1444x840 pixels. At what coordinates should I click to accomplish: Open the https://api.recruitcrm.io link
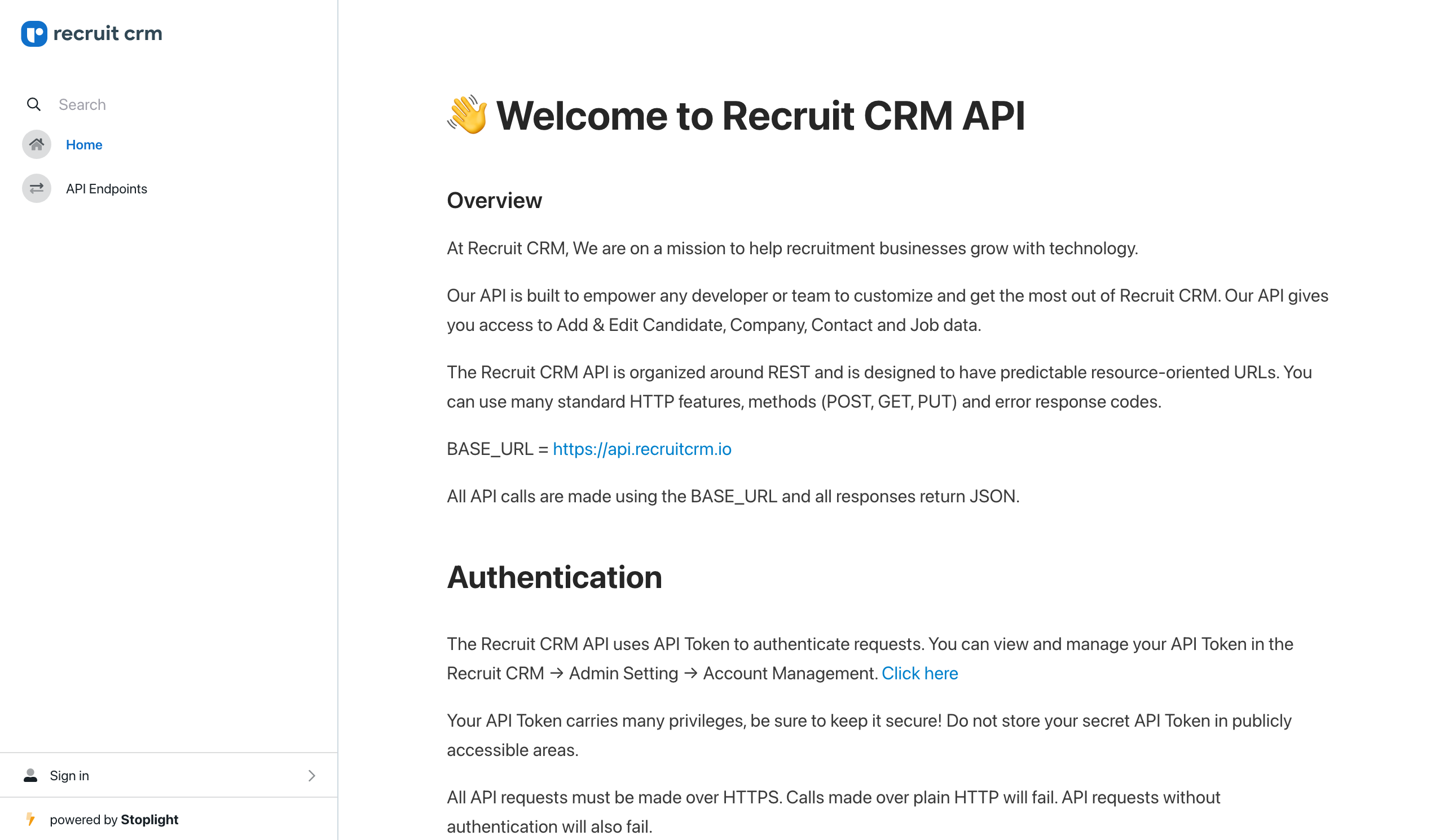pos(642,449)
